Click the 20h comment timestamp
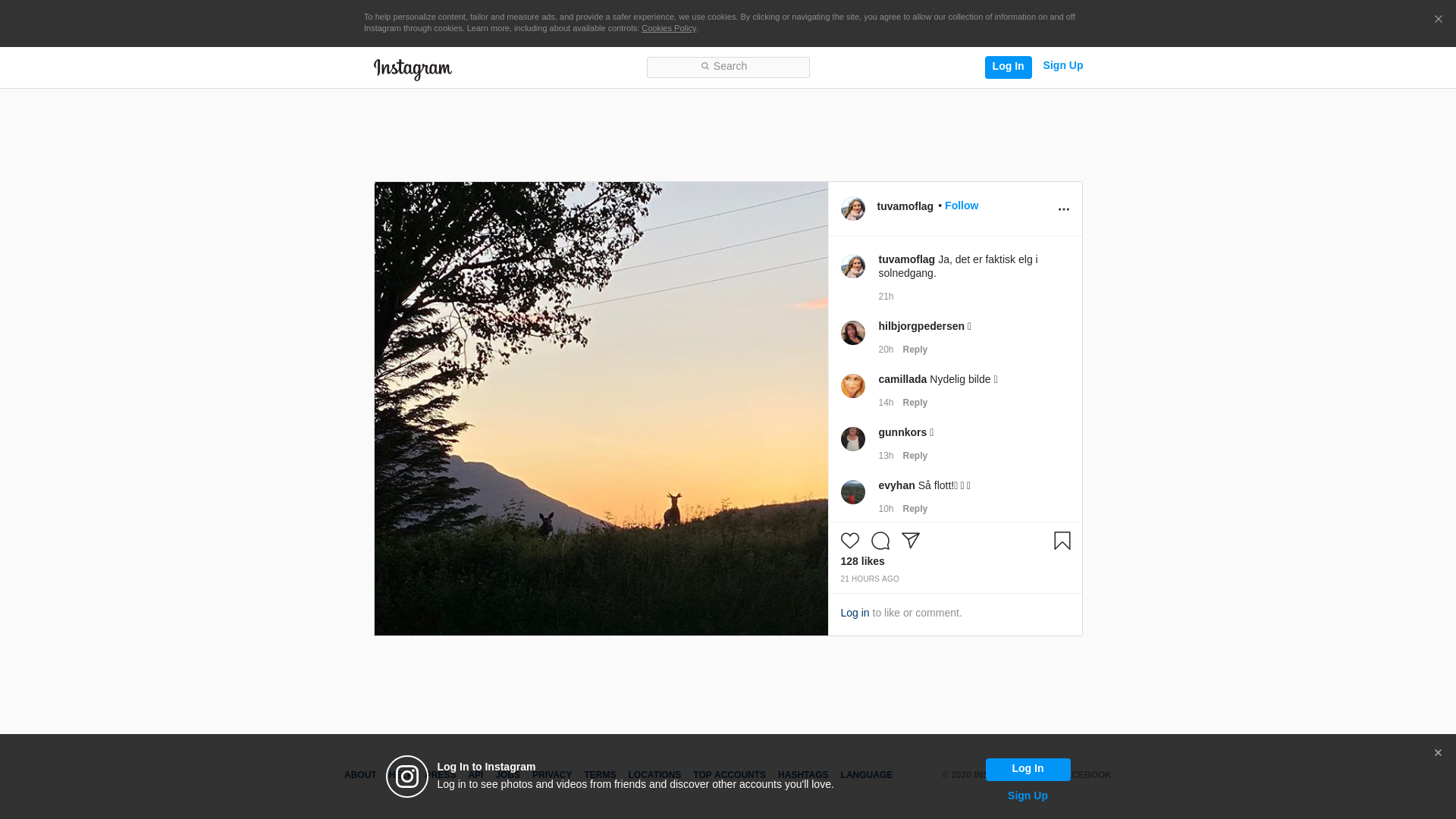 (886, 350)
